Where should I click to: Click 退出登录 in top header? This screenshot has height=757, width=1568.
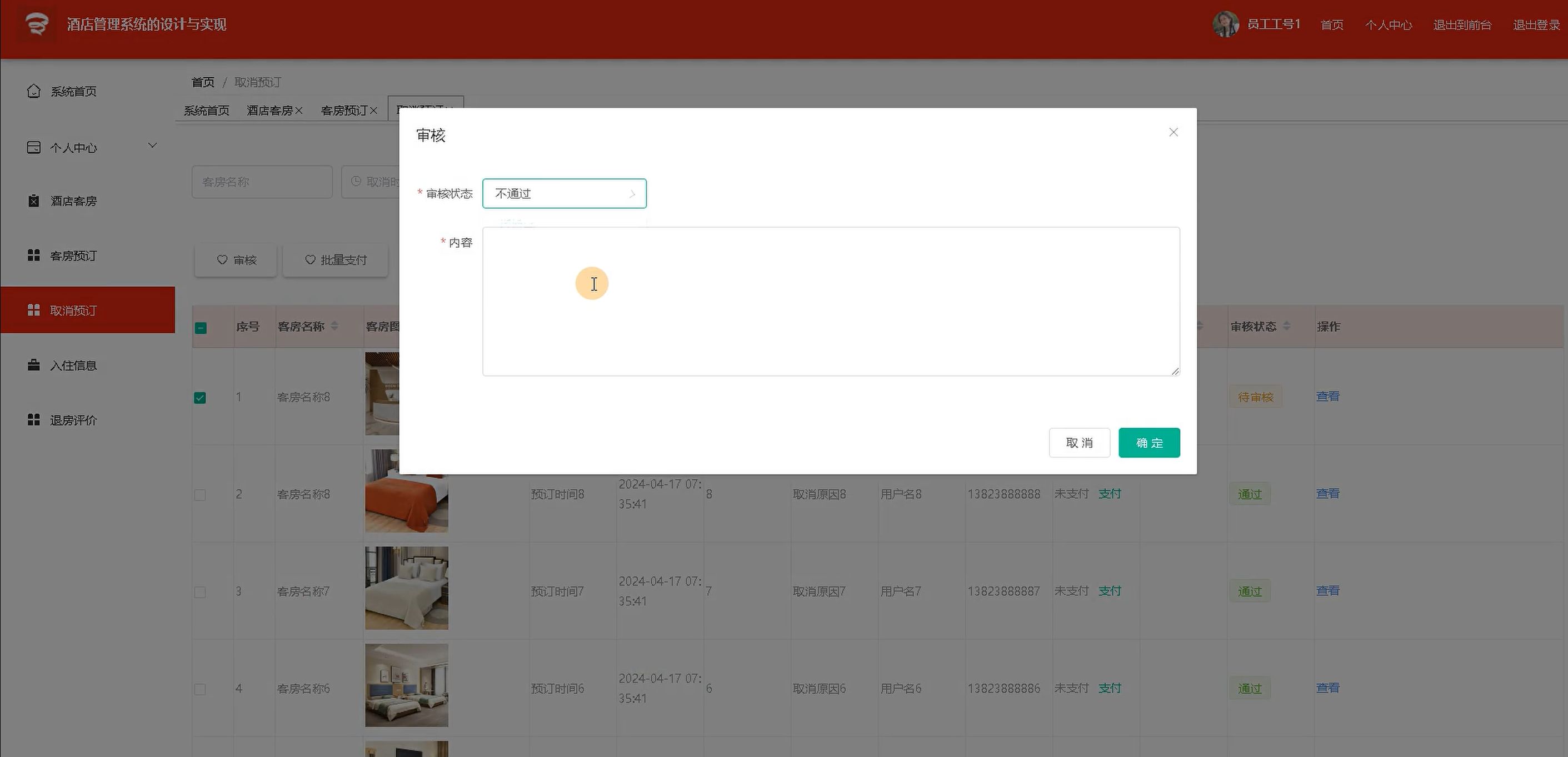click(1536, 24)
